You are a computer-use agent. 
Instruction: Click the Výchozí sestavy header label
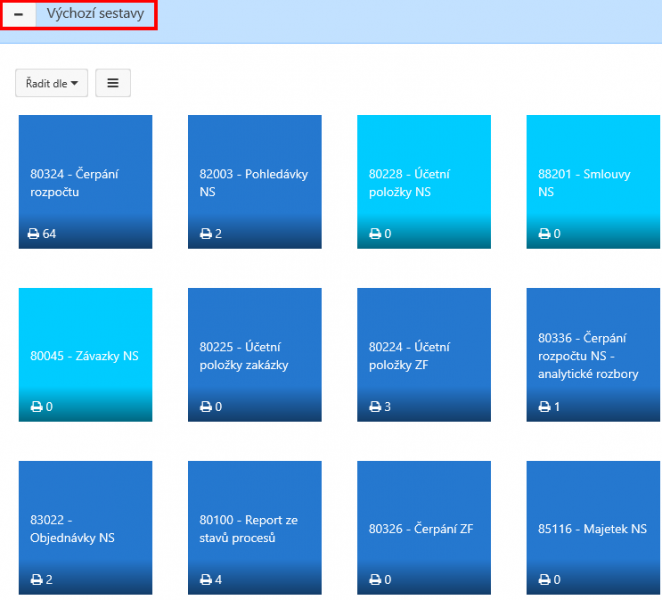(x=95, y=14)
